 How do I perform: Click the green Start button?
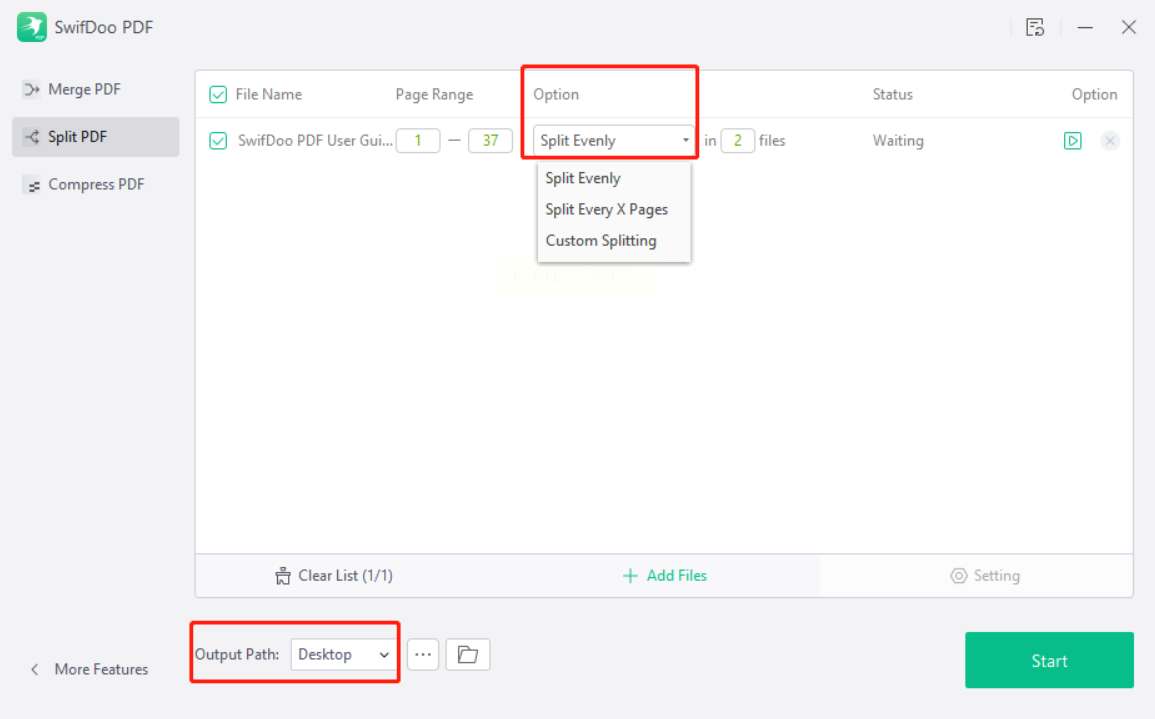[x=1049, y=660]
